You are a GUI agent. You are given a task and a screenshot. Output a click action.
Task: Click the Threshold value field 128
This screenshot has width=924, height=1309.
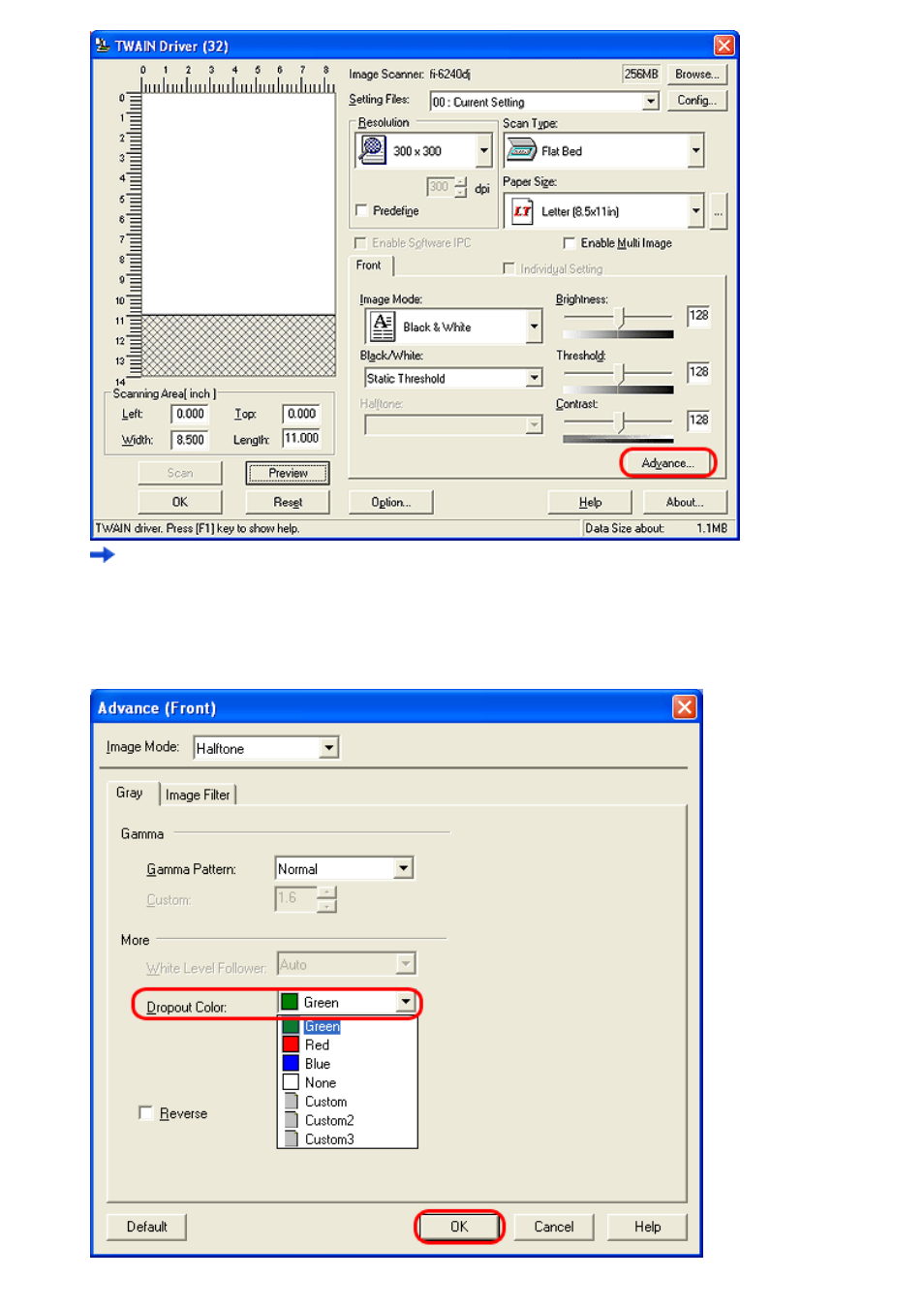[699, 372]
